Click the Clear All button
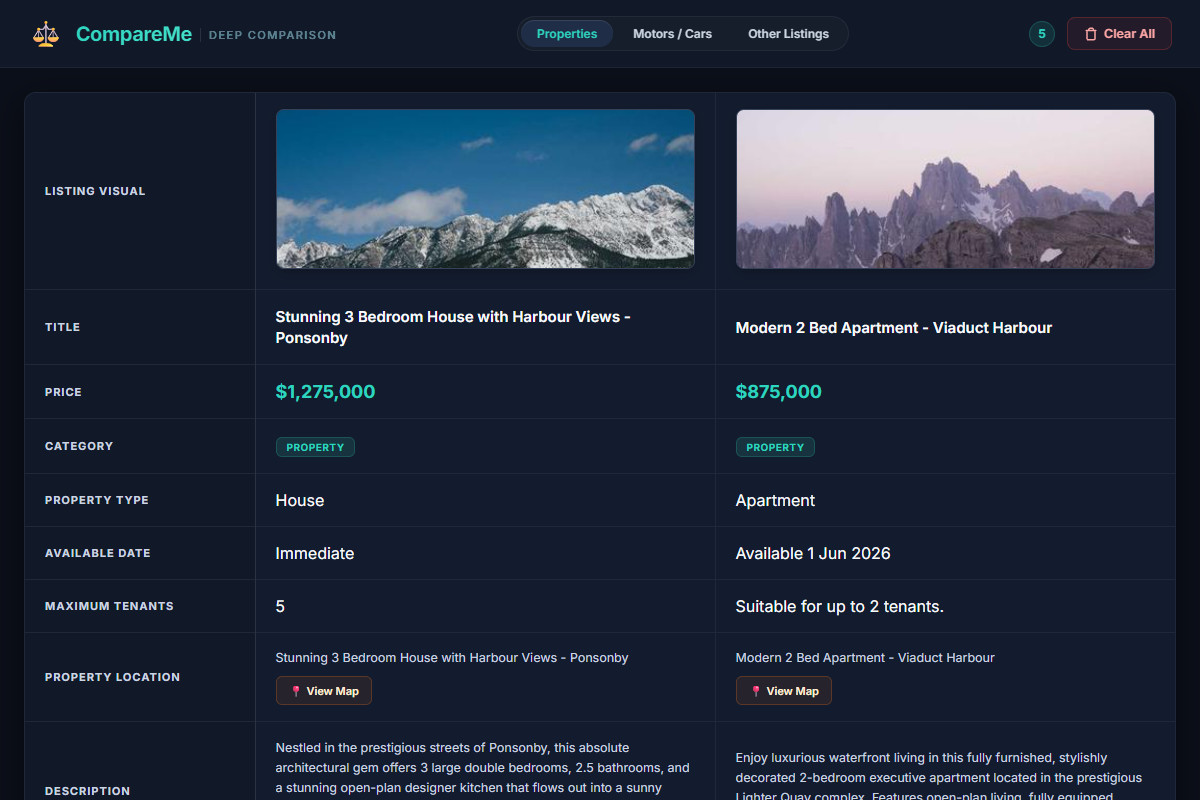1200x800 pixels. pos(1119,34)
